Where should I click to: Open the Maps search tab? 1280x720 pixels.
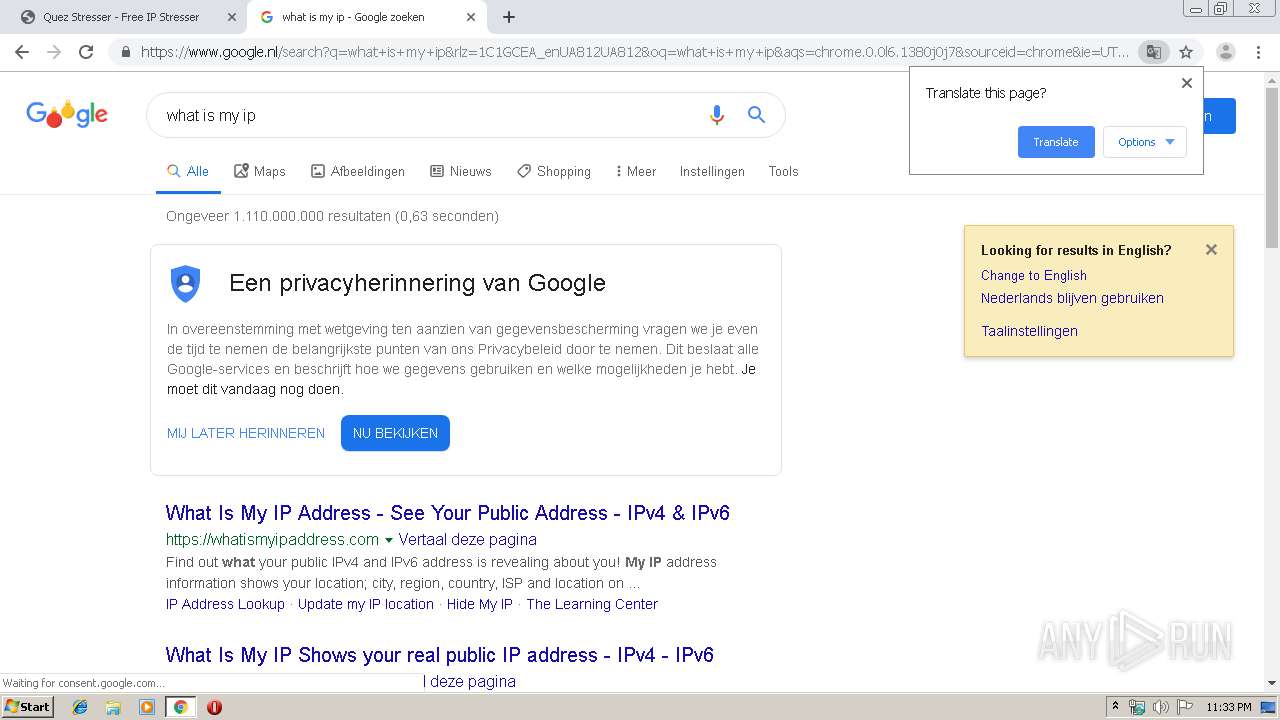(260, 171)
